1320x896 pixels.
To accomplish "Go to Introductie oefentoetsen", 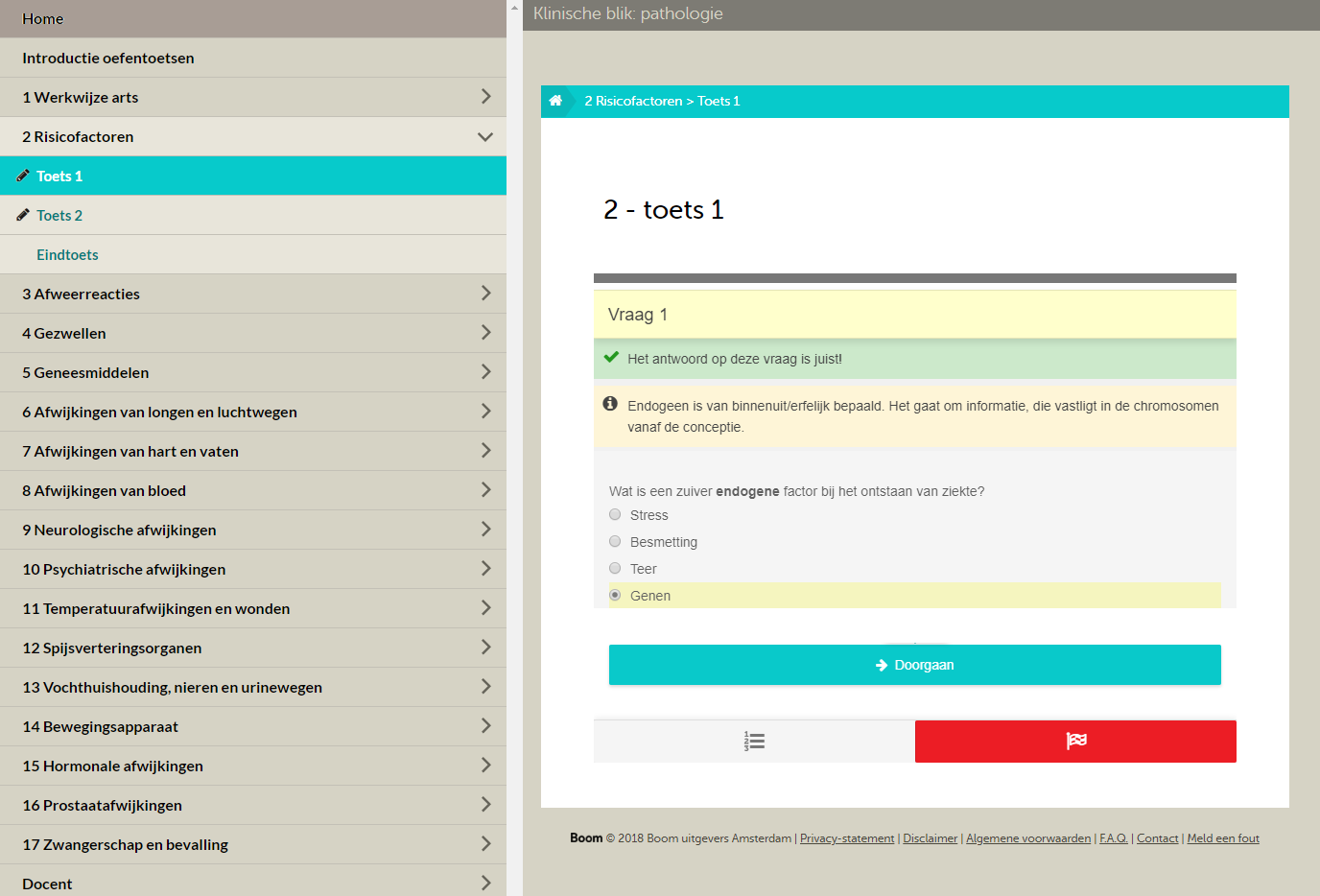I will 108,59.
